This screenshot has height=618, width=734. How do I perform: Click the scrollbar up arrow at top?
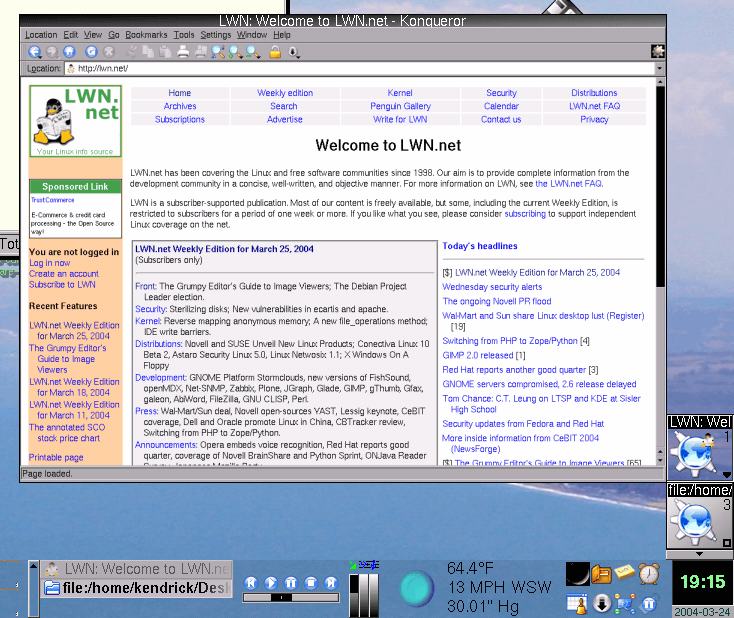[660, 82]
